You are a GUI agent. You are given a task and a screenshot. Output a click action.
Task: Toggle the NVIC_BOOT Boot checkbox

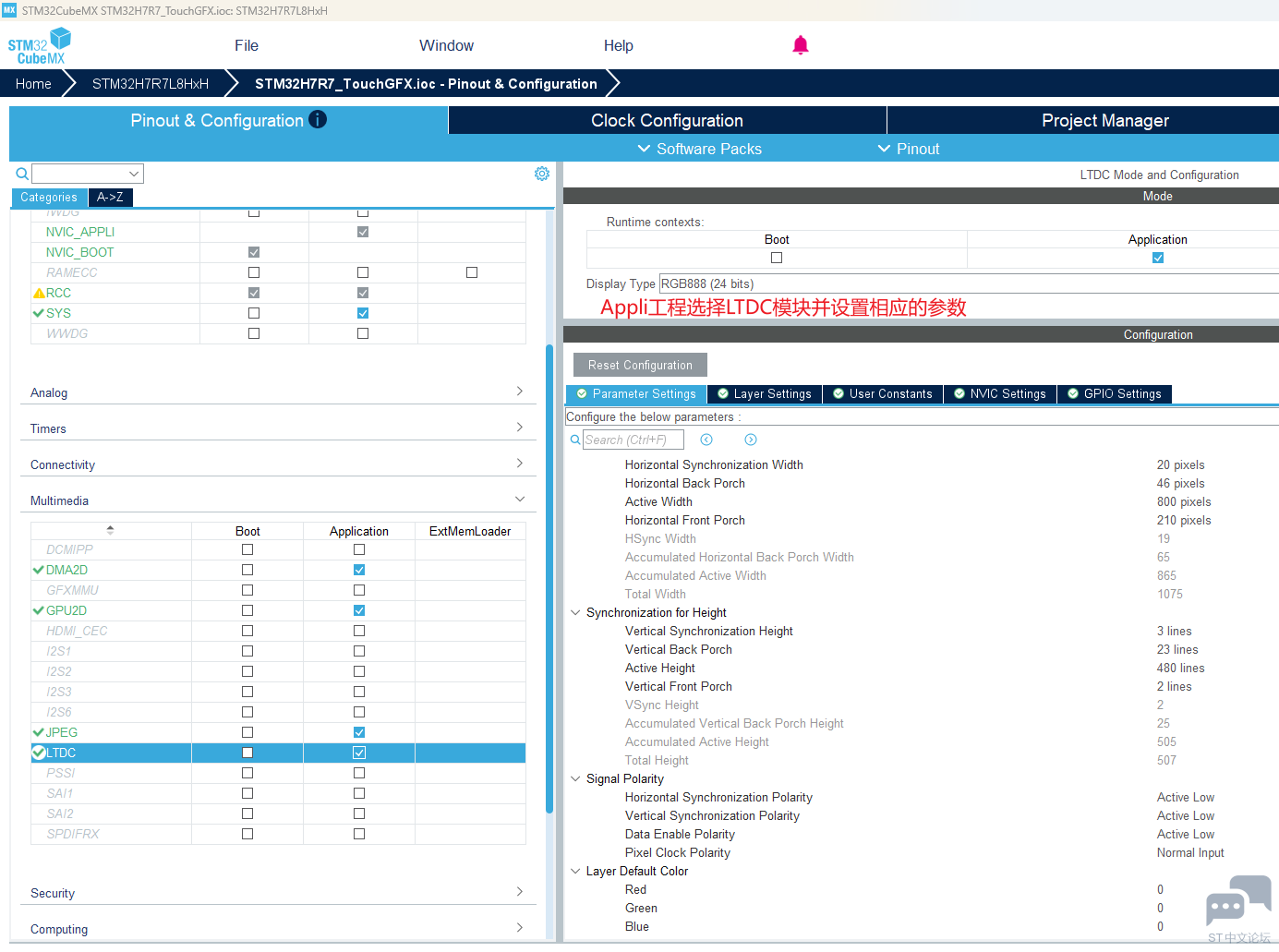[254, 252]
